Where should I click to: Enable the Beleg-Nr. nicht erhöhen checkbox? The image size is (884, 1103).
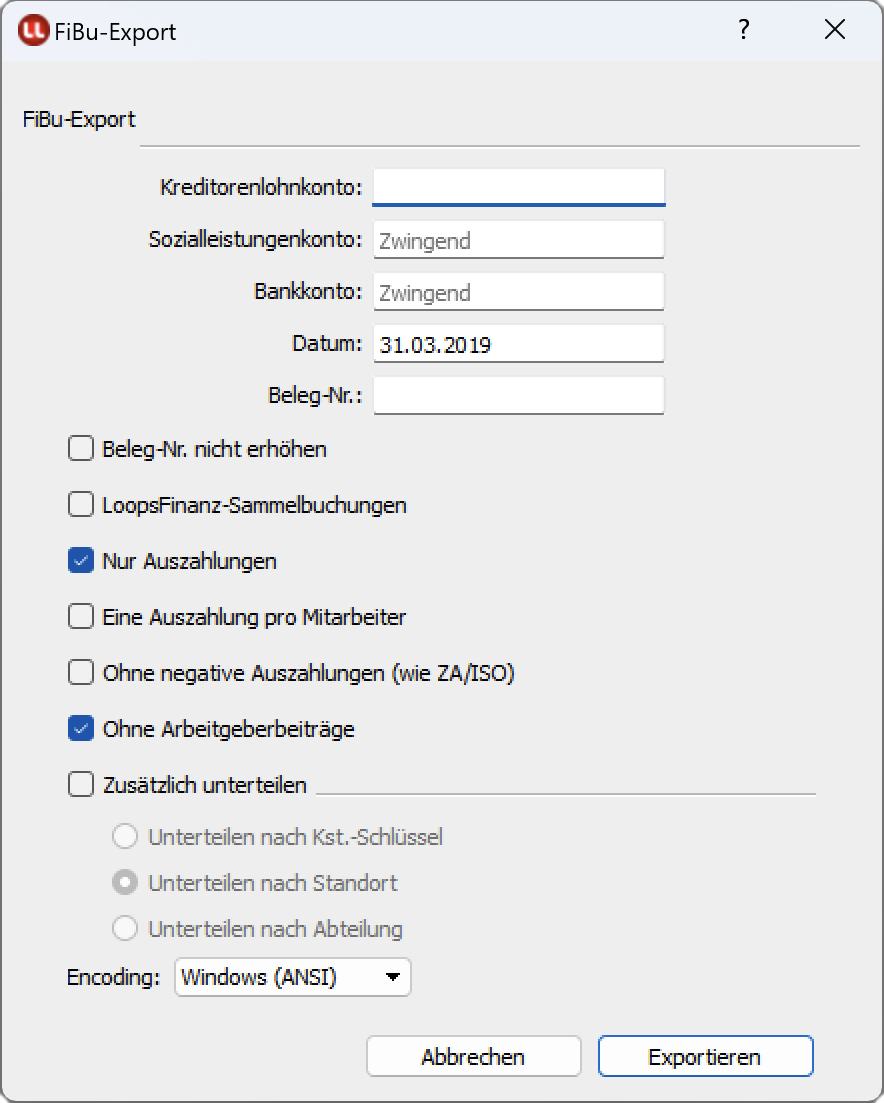pyautogui.click(x=80, y=448)
